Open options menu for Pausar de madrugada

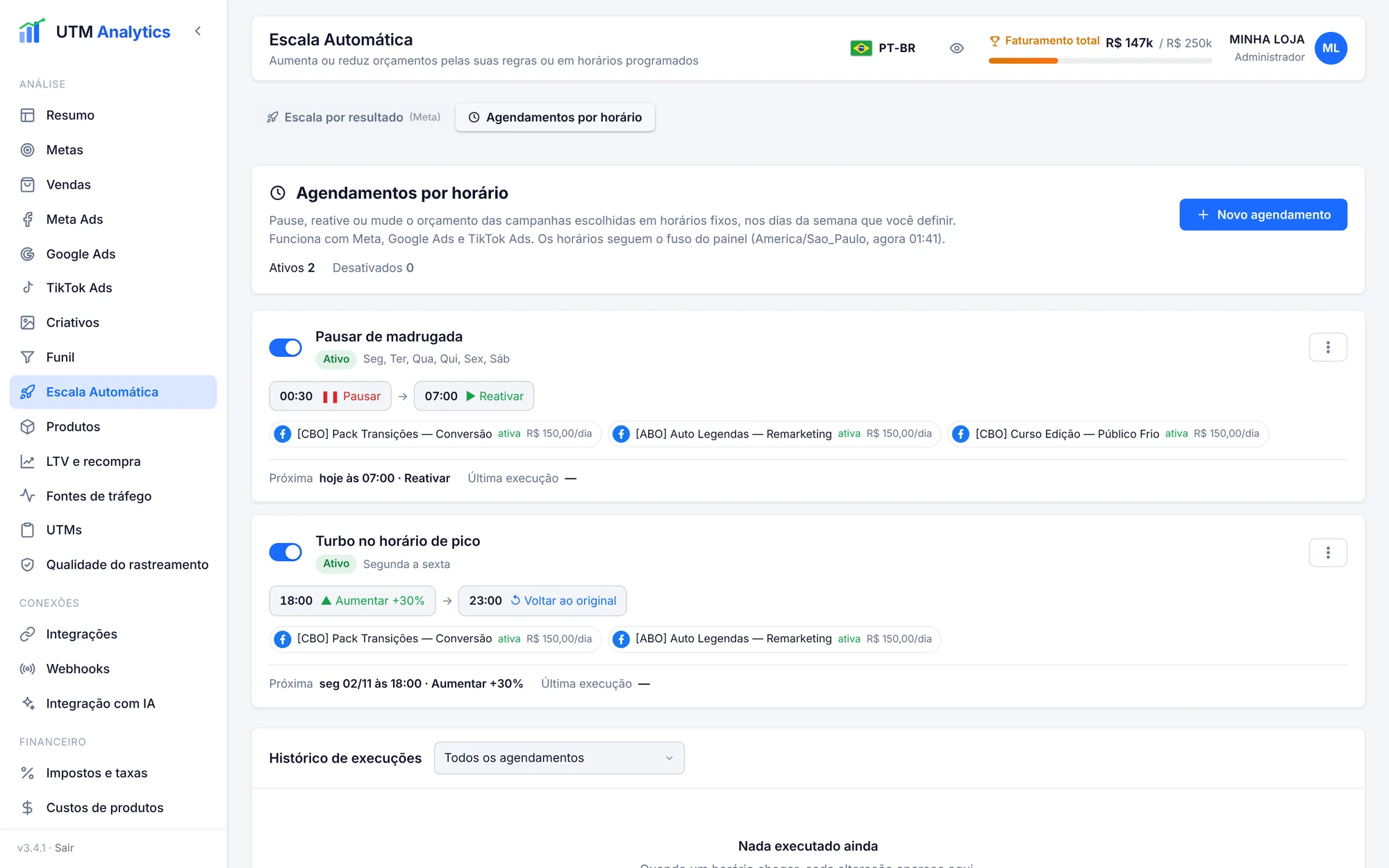[1328, 347]
